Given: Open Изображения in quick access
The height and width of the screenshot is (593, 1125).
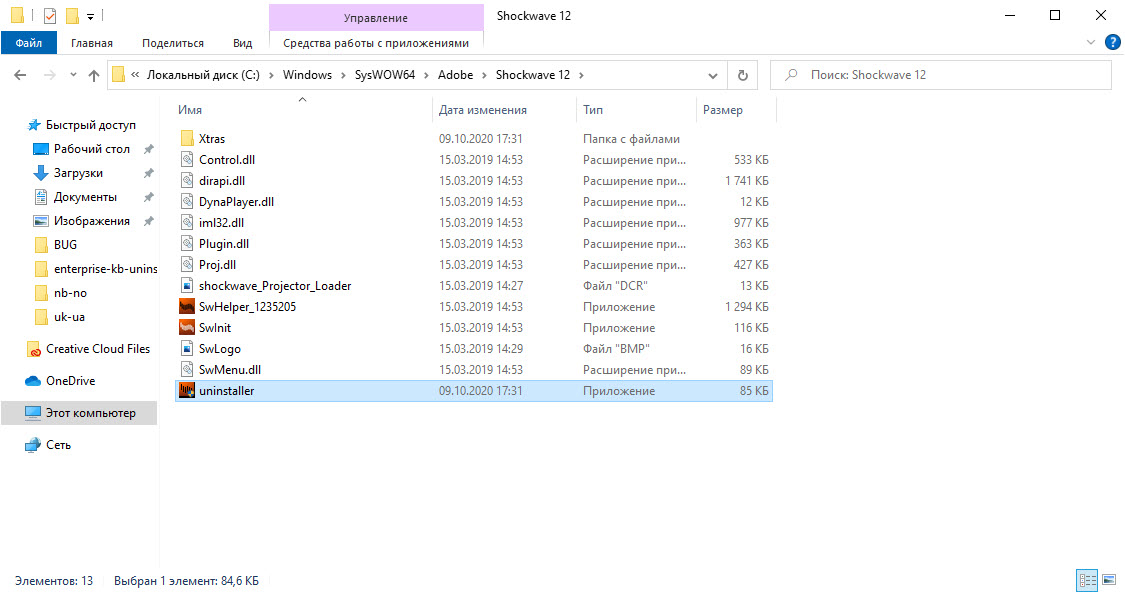Looking at the screenshot, I should tap(83, 221).
